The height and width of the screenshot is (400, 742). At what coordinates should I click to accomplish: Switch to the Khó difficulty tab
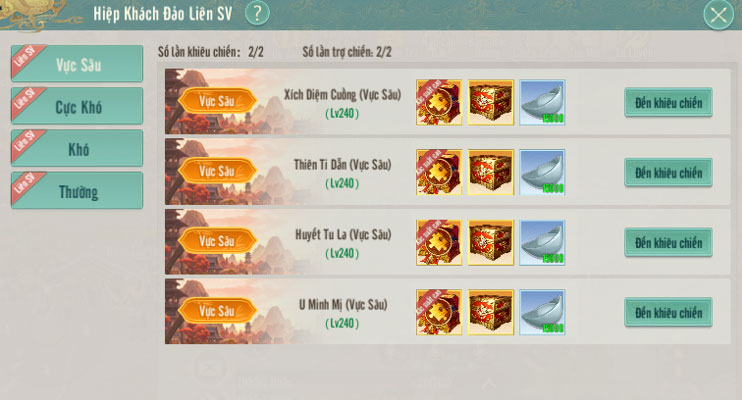77,148
